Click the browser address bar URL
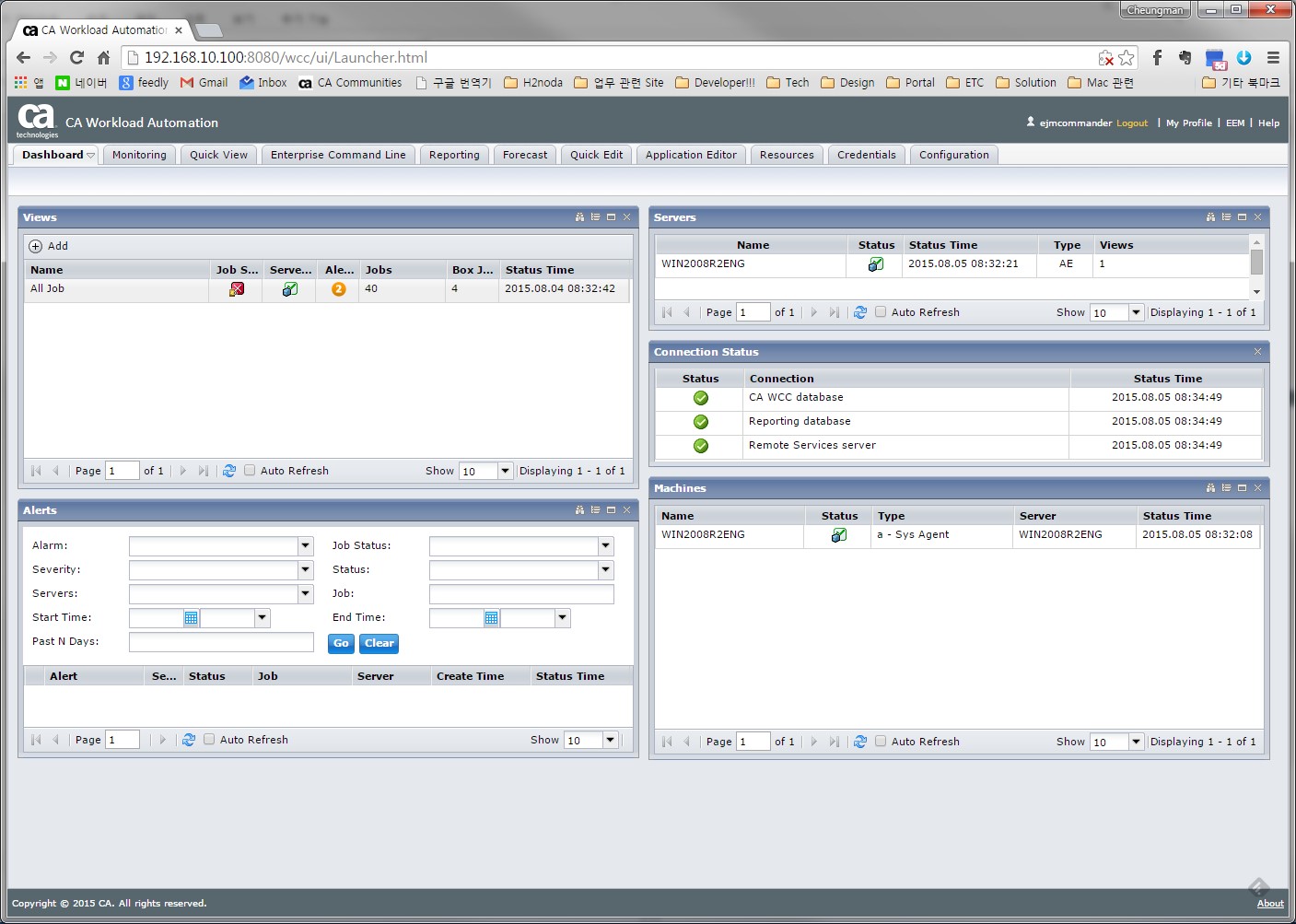Image resolution: width=1296 pixels, height=924 pixels. click(x=286, y=57)
